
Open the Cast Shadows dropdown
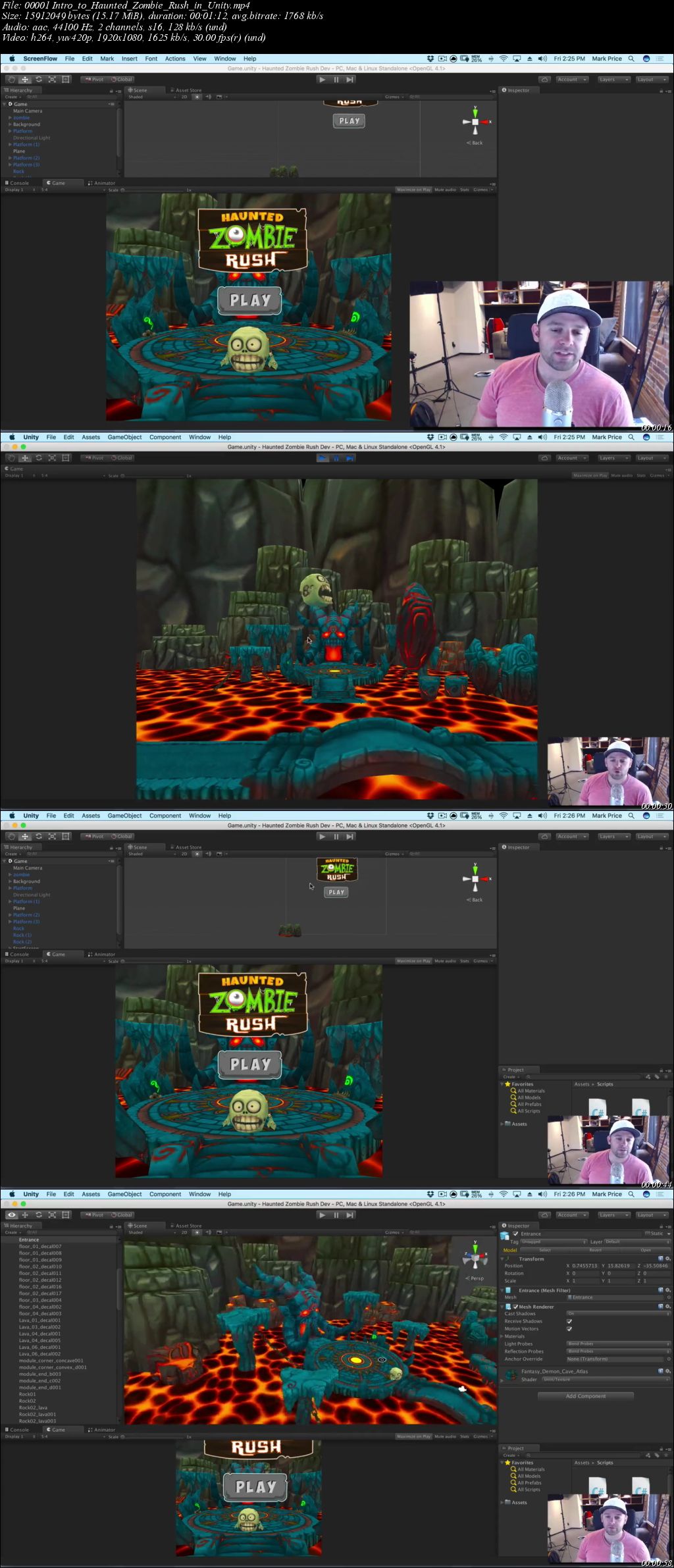(x=618, y=1314)
